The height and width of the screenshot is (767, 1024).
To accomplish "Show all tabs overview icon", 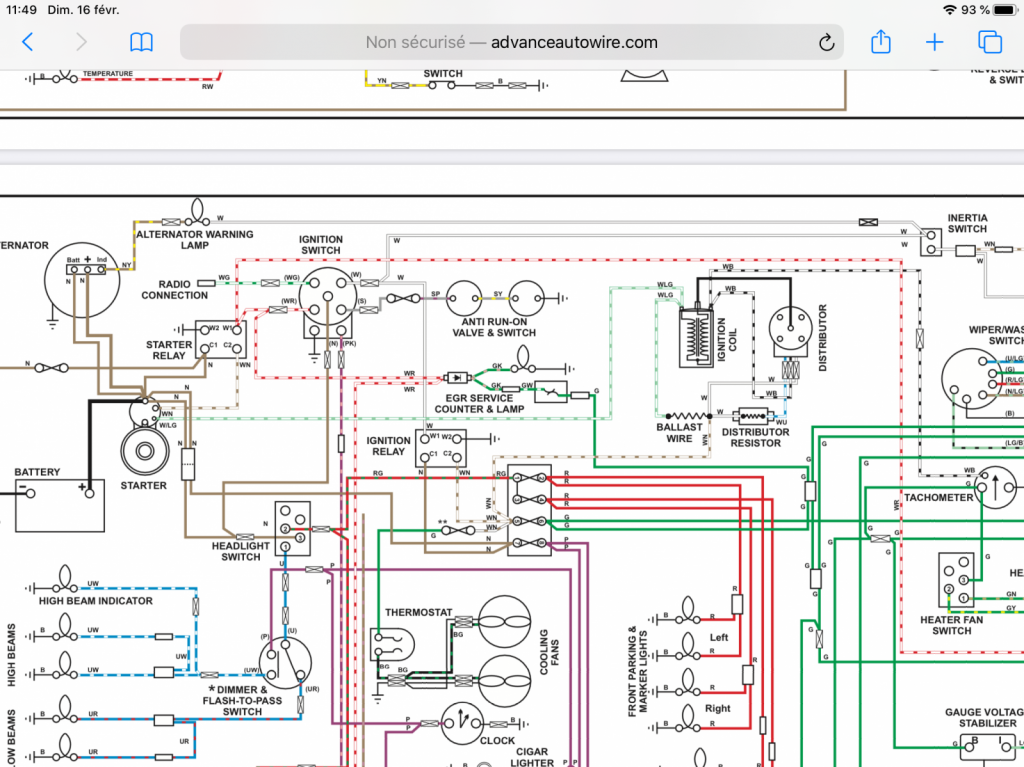I will coord(989,42).
